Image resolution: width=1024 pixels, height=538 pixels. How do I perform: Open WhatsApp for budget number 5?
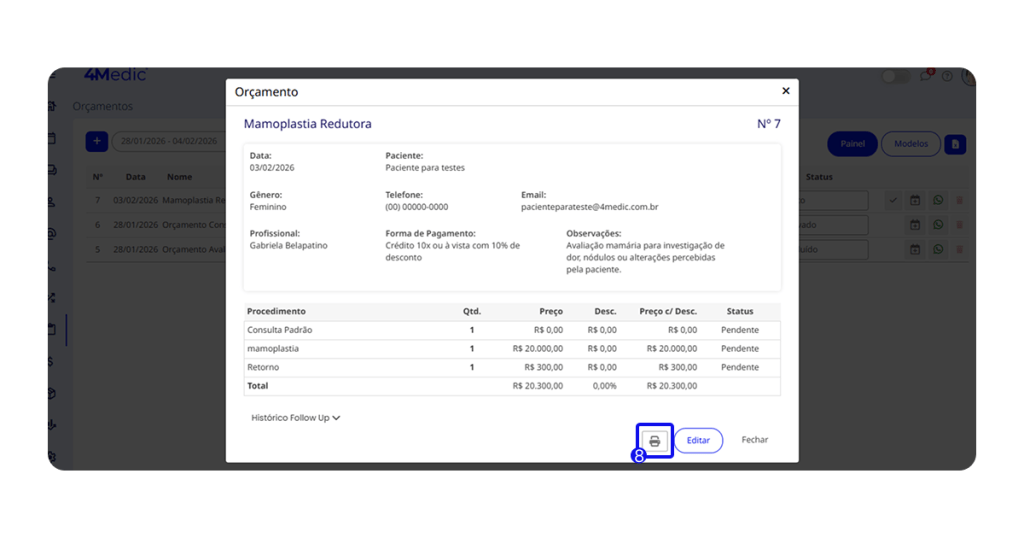click(x=938, y=249)
